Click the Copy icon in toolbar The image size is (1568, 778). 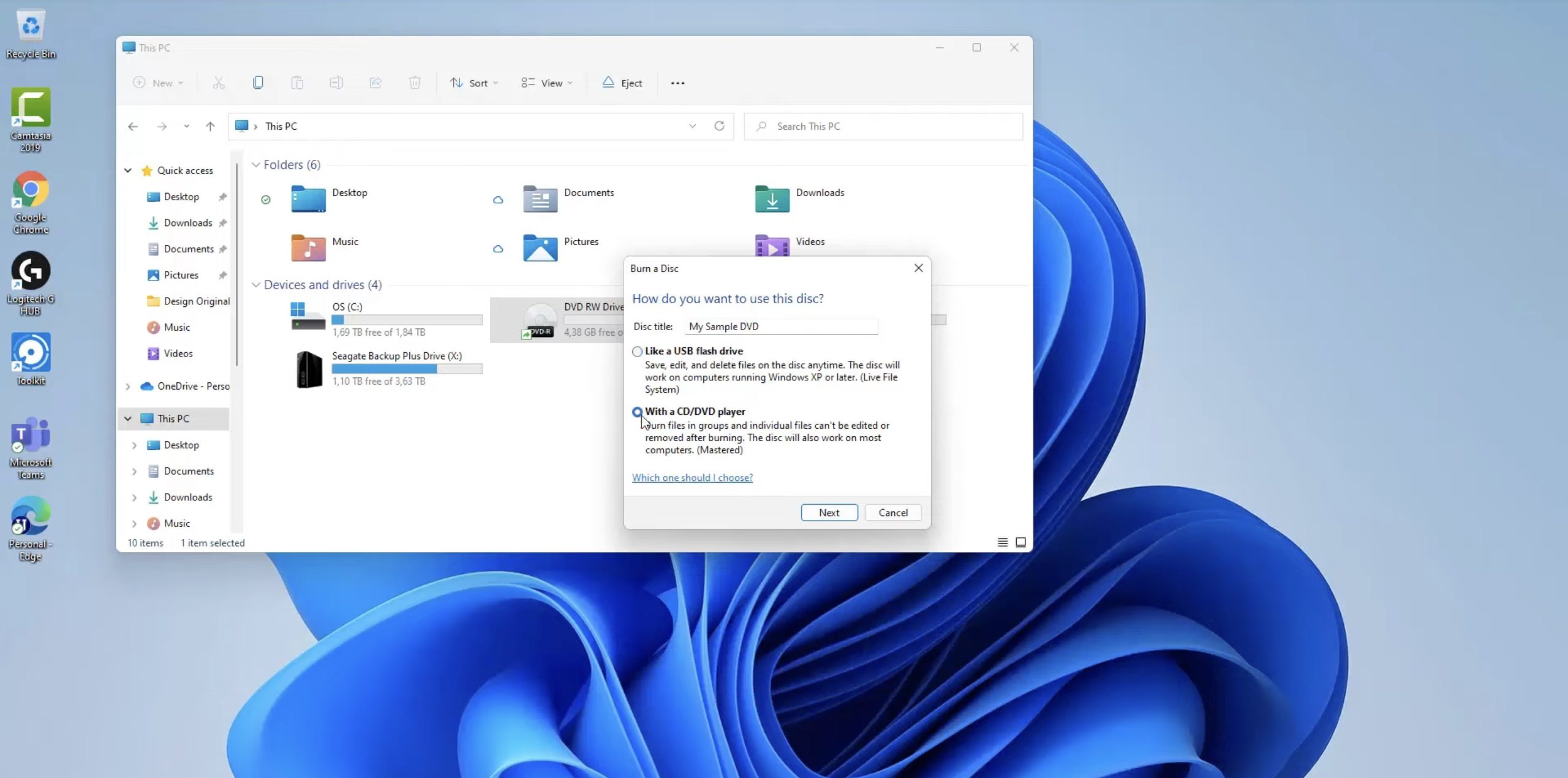click(258, 83)
